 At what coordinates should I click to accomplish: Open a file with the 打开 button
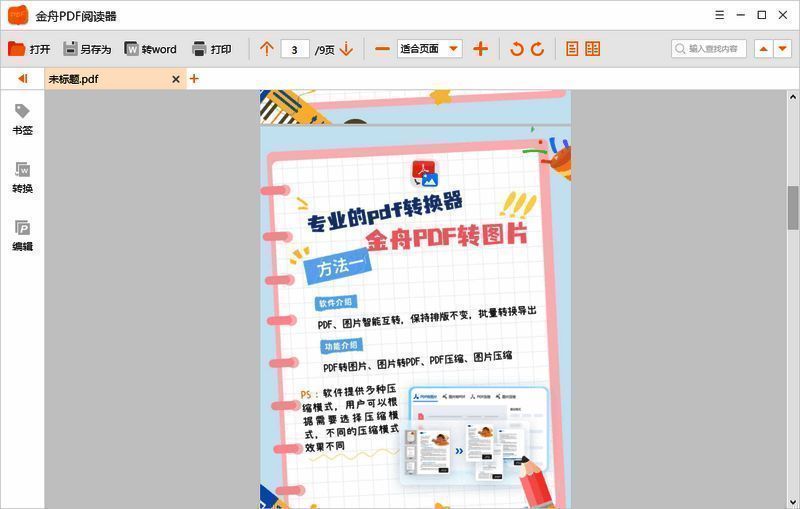click(29, 49)
